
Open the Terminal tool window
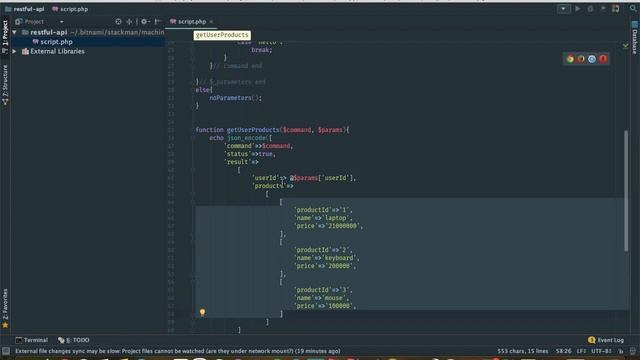(x=31, y=340)
